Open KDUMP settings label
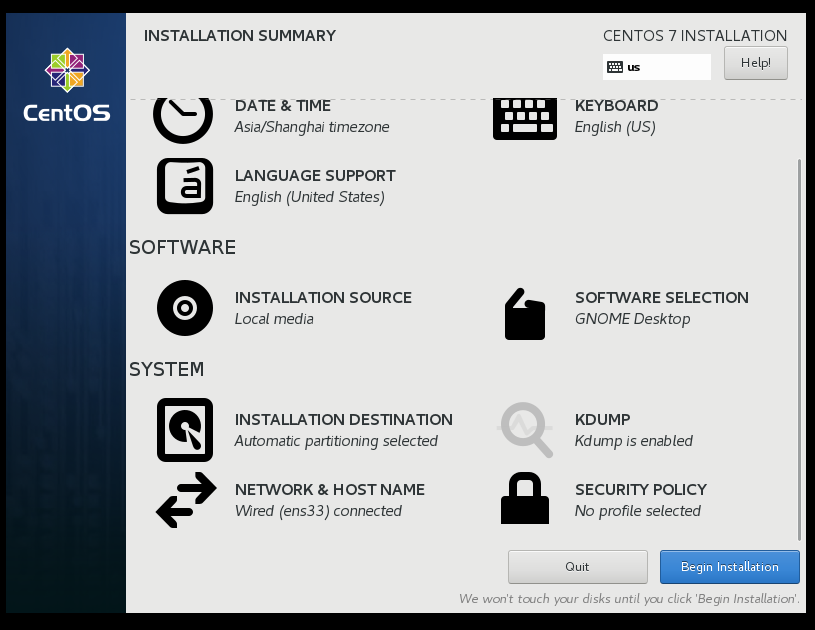Image resolution: width=815 pixels, height=630 pixels. (x=602, y=419)
